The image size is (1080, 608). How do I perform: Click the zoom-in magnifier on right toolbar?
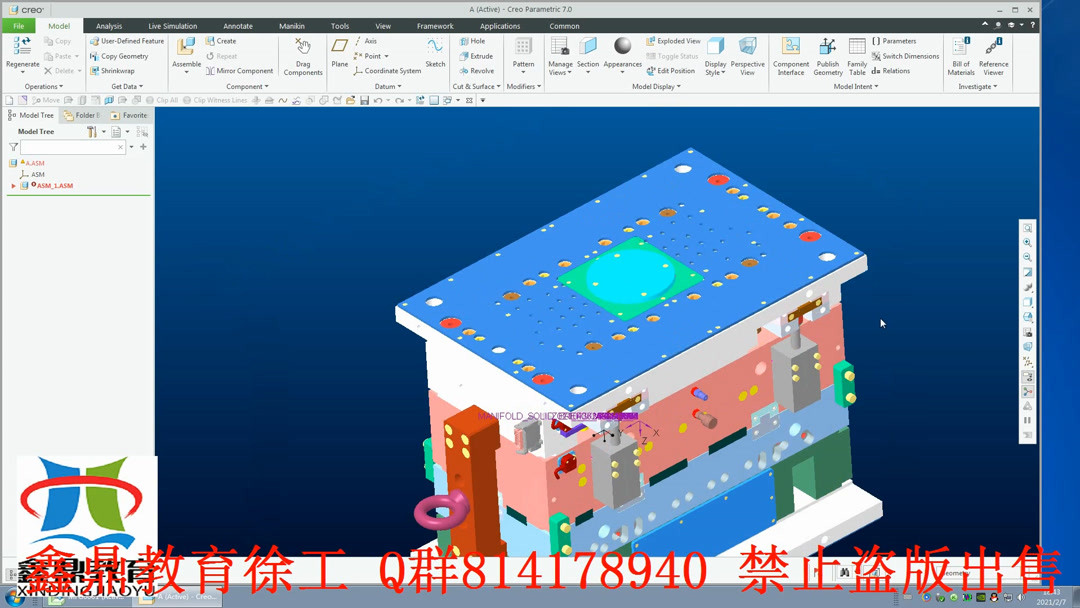click(1028, 242)
